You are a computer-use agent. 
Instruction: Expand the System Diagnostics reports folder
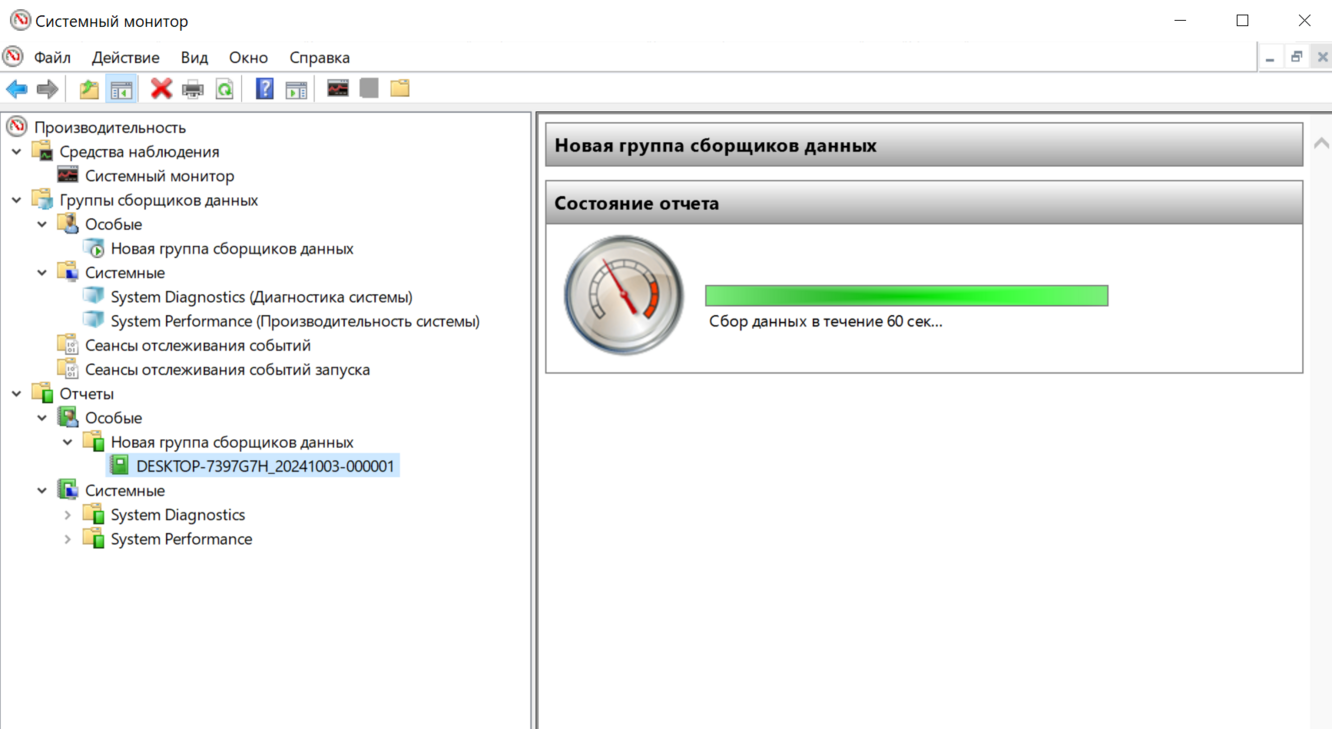tap(68, 515)
